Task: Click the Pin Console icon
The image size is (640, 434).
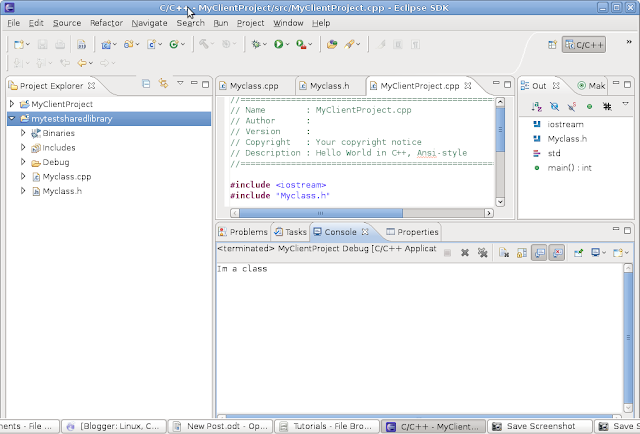Action: tap(578, 253)
